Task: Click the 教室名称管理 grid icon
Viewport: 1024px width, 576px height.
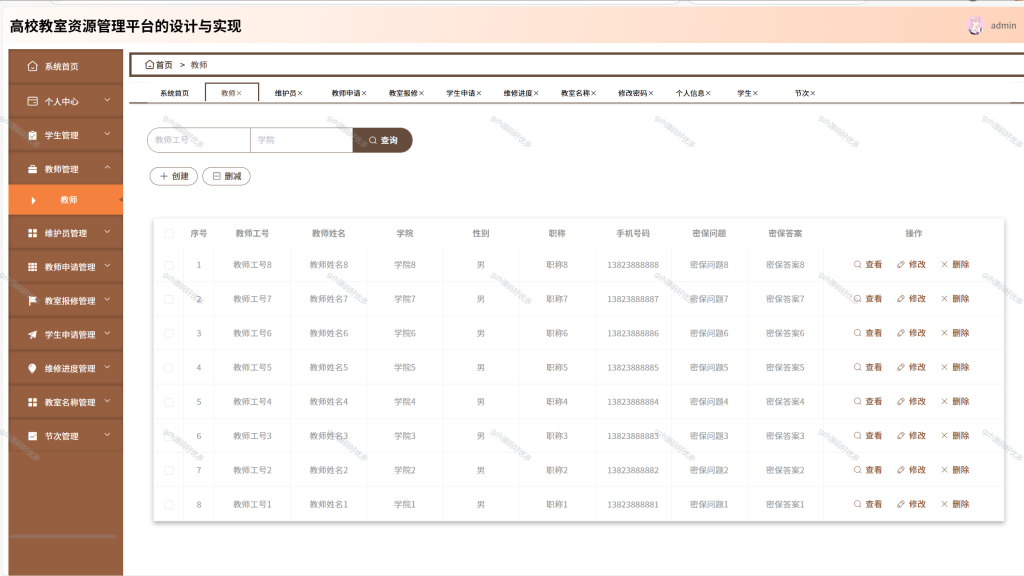Action: click(32, 402)
